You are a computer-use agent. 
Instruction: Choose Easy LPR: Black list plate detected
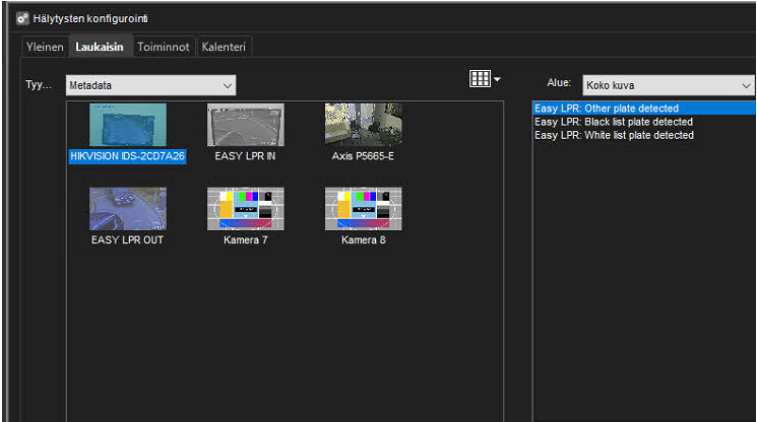pyautogui.click(x=614, y=121)
